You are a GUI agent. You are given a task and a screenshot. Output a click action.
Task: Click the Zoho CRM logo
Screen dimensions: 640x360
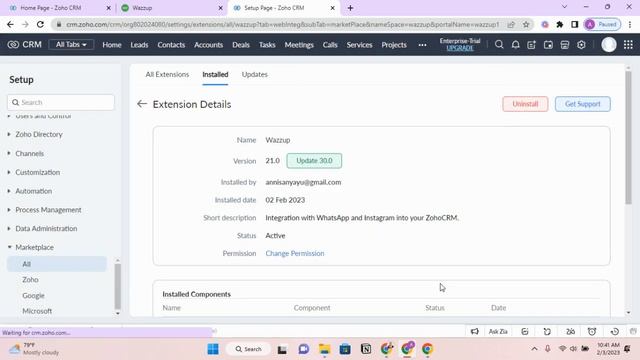[x=24, y=44]
